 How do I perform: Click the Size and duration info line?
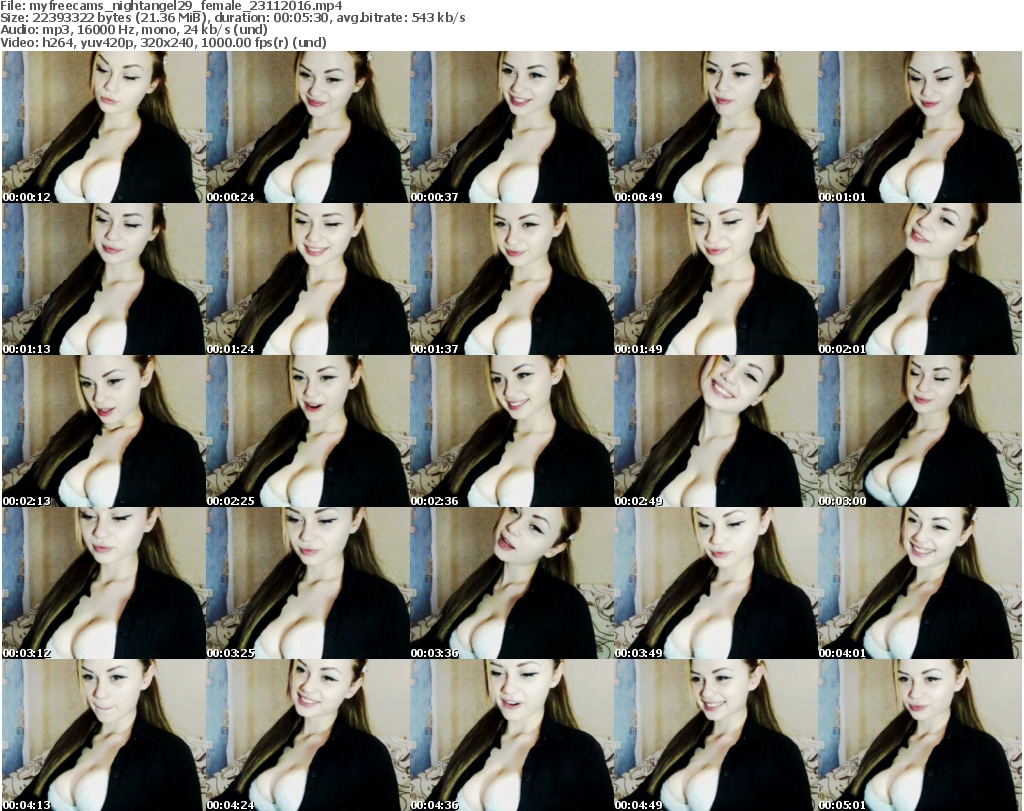pos(232,18)
